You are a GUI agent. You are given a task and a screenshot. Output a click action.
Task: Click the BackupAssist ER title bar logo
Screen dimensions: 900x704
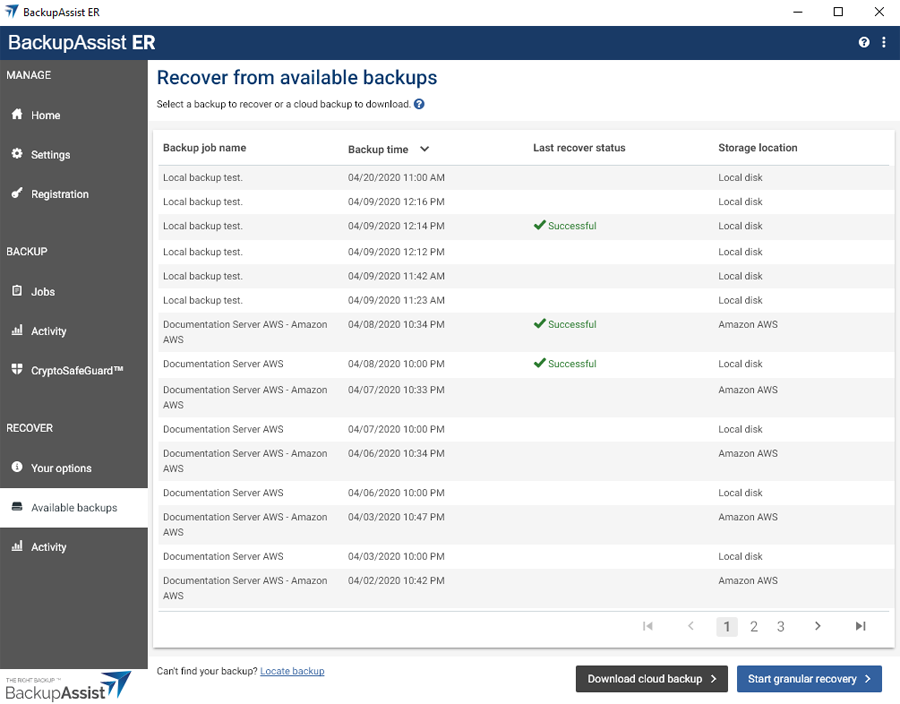11,11
